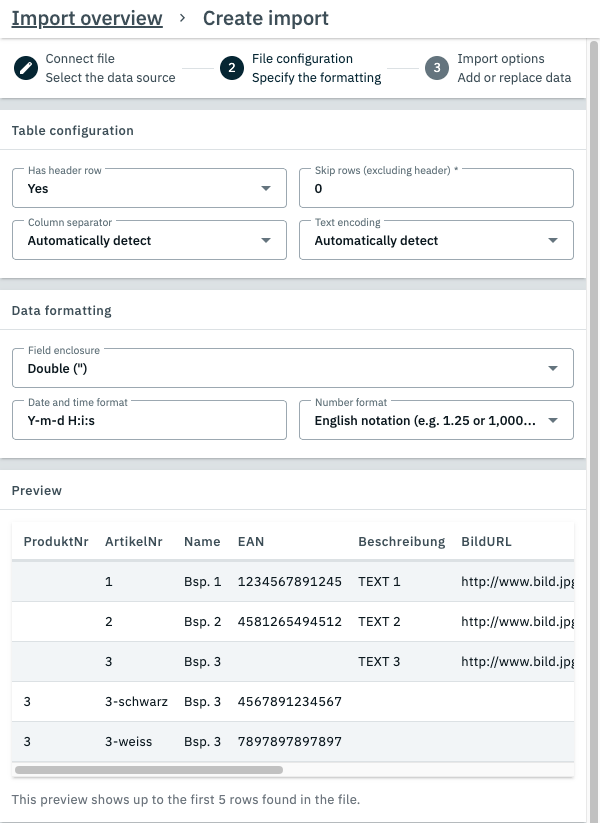Click the step 3 Import options circle
The image size is (600, 823).
437,68
